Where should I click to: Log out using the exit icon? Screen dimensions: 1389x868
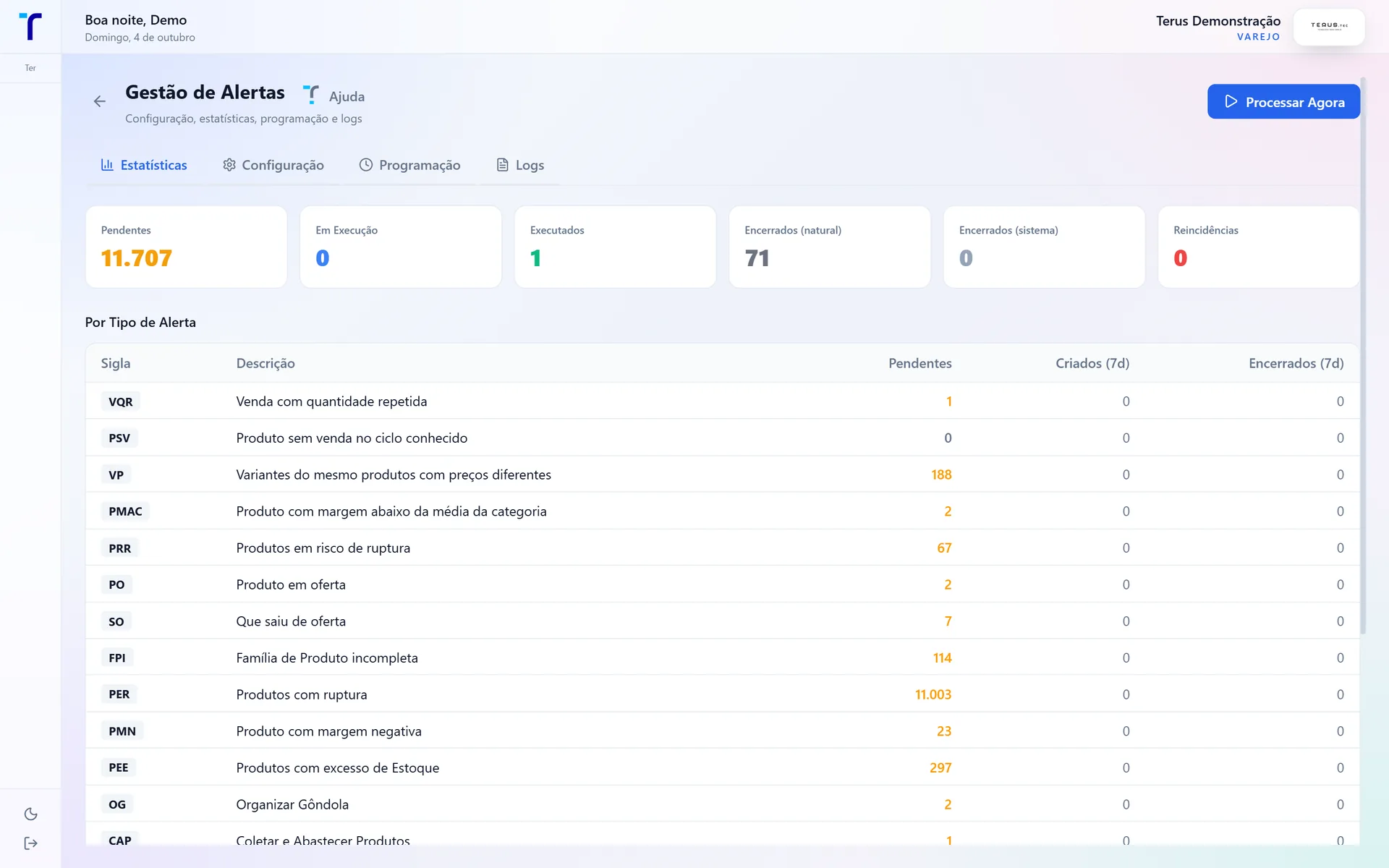tap(30, 843)
